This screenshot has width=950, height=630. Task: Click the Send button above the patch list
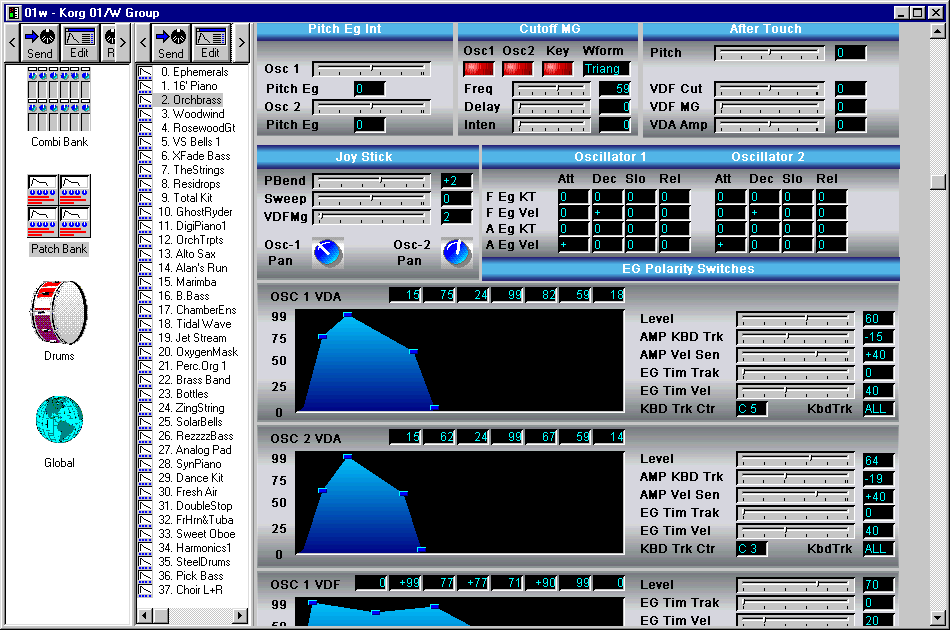click(171, 43)
